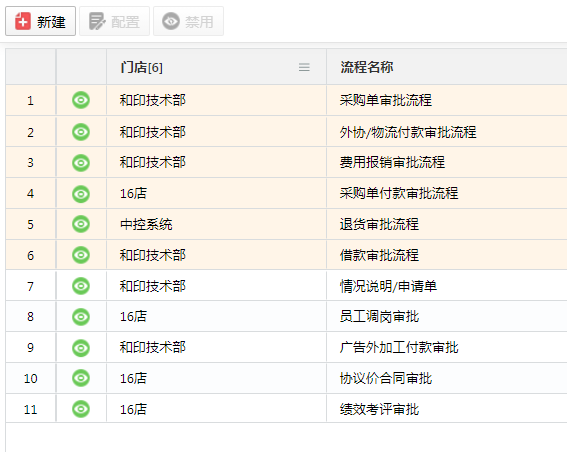This screenshot has width=567, height=452.
Task: Open the 门店 column hamburger menu
Action: 304,67
